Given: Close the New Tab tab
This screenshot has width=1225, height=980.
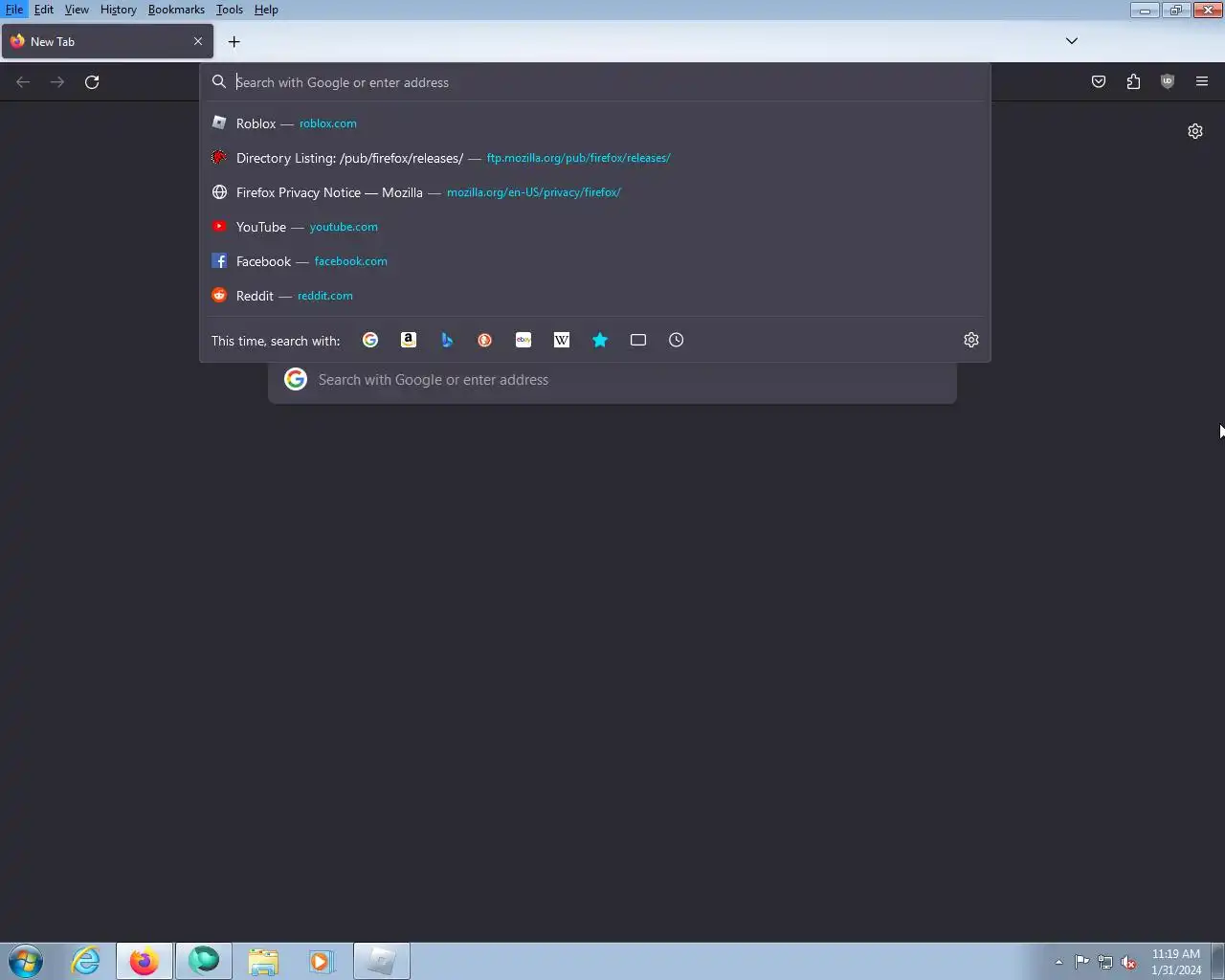Looking at the screenshot, I should 198,41.
